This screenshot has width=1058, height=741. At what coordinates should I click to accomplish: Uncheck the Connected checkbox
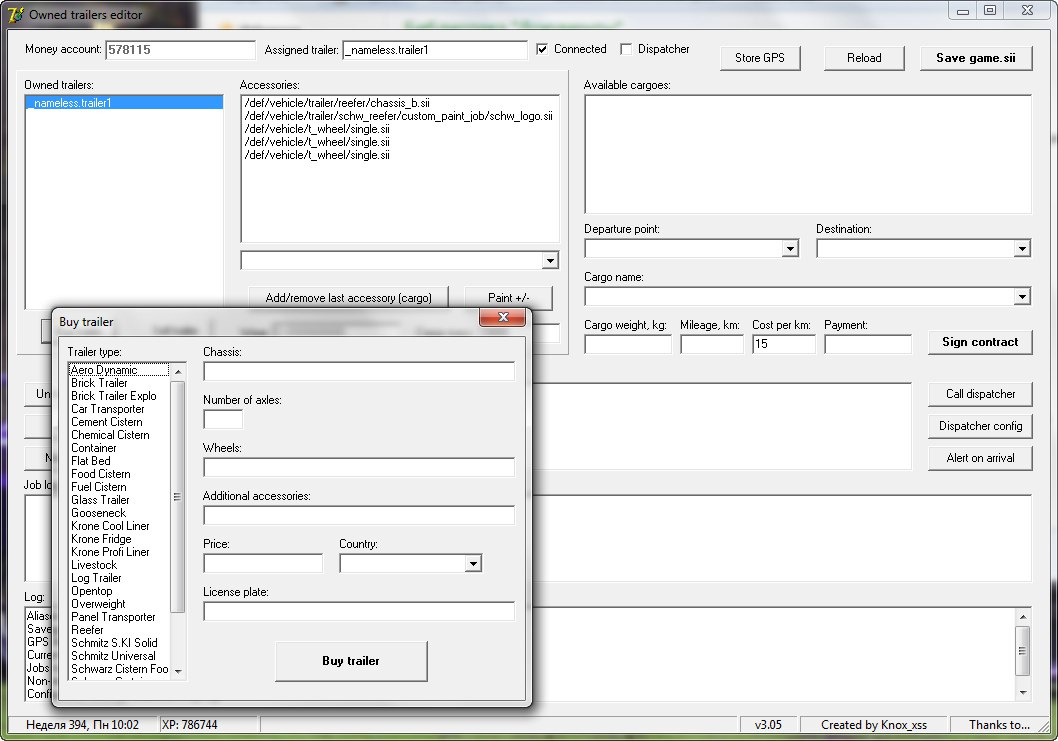point(542,48)
